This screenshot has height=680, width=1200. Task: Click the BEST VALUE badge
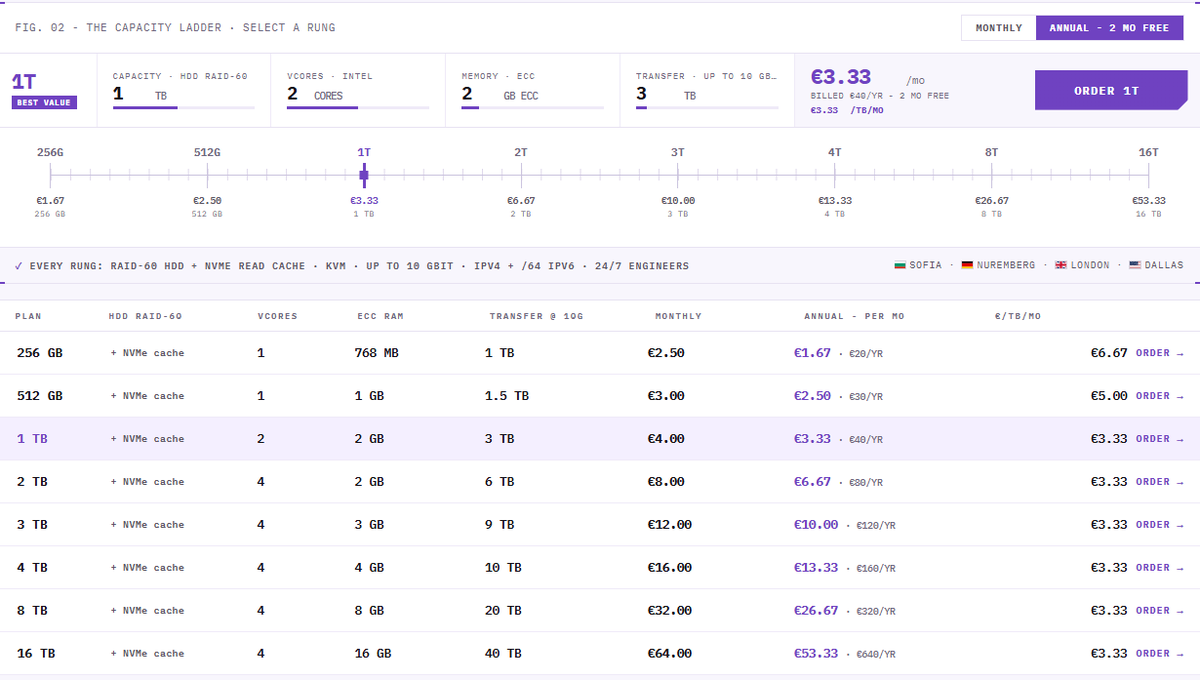(42, 102)
